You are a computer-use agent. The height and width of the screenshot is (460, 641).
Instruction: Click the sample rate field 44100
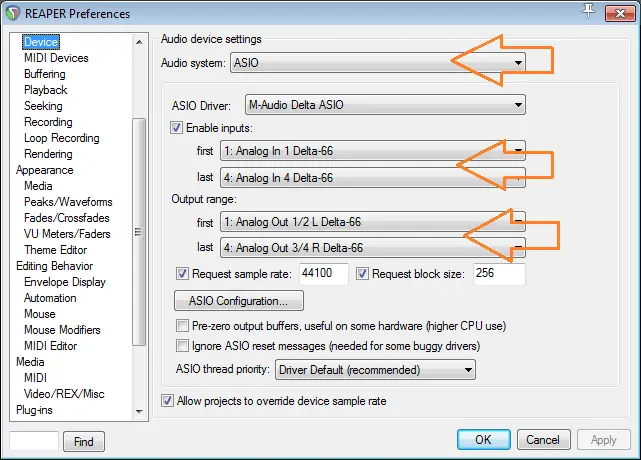point(324,274)
